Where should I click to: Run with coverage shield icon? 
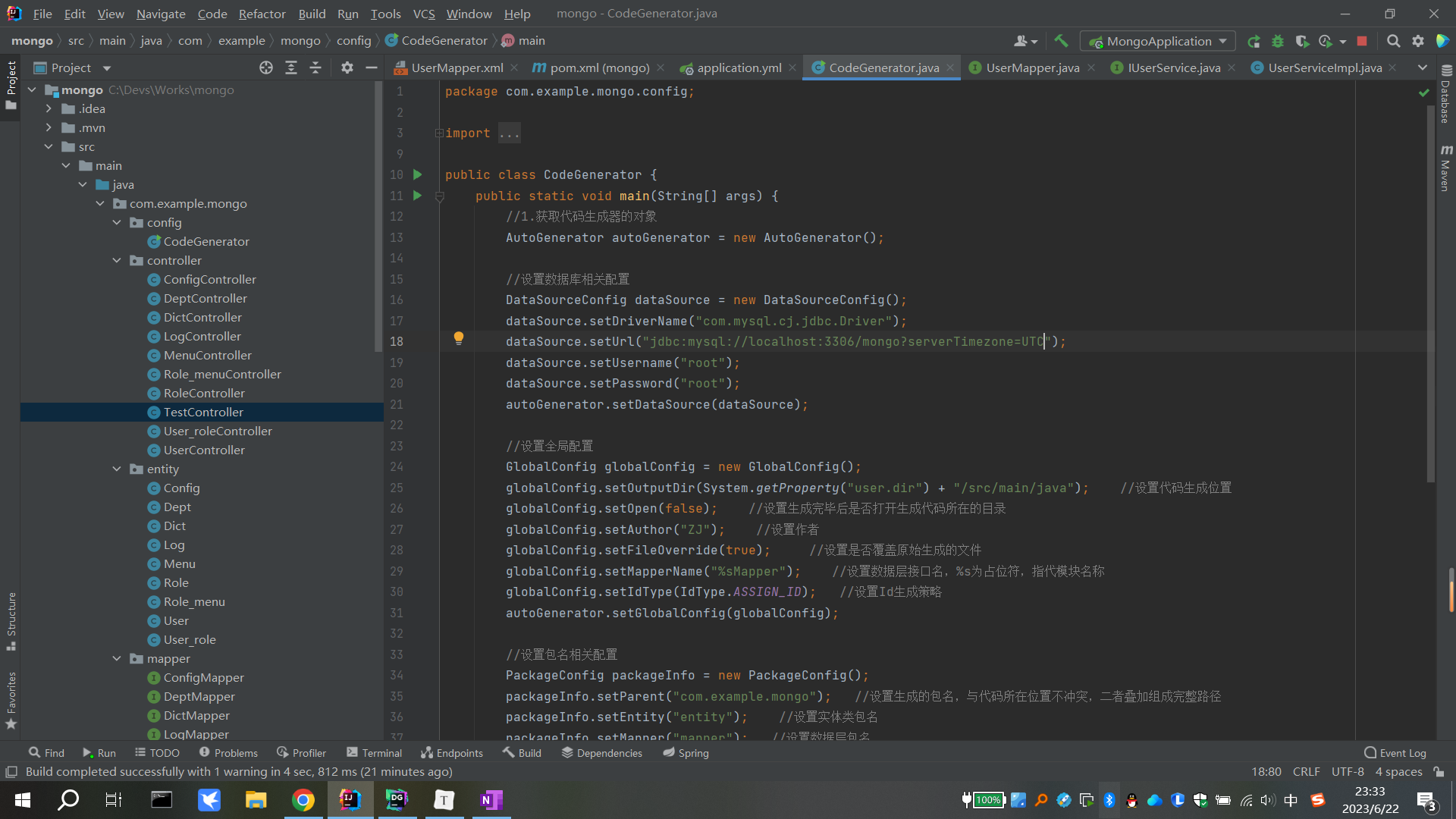point(1302,41)
